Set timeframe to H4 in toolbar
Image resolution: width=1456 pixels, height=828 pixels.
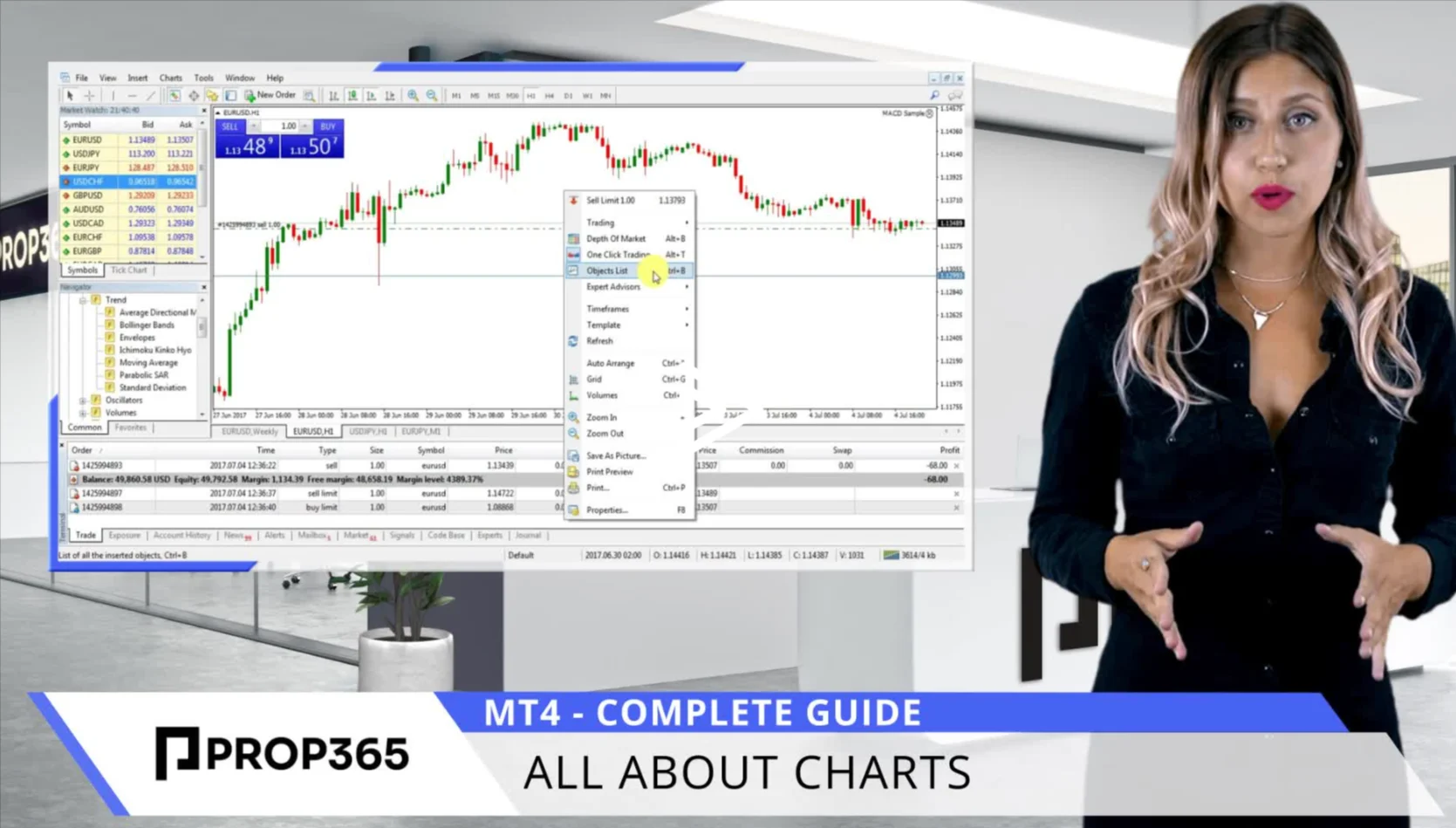coord(550,96)
